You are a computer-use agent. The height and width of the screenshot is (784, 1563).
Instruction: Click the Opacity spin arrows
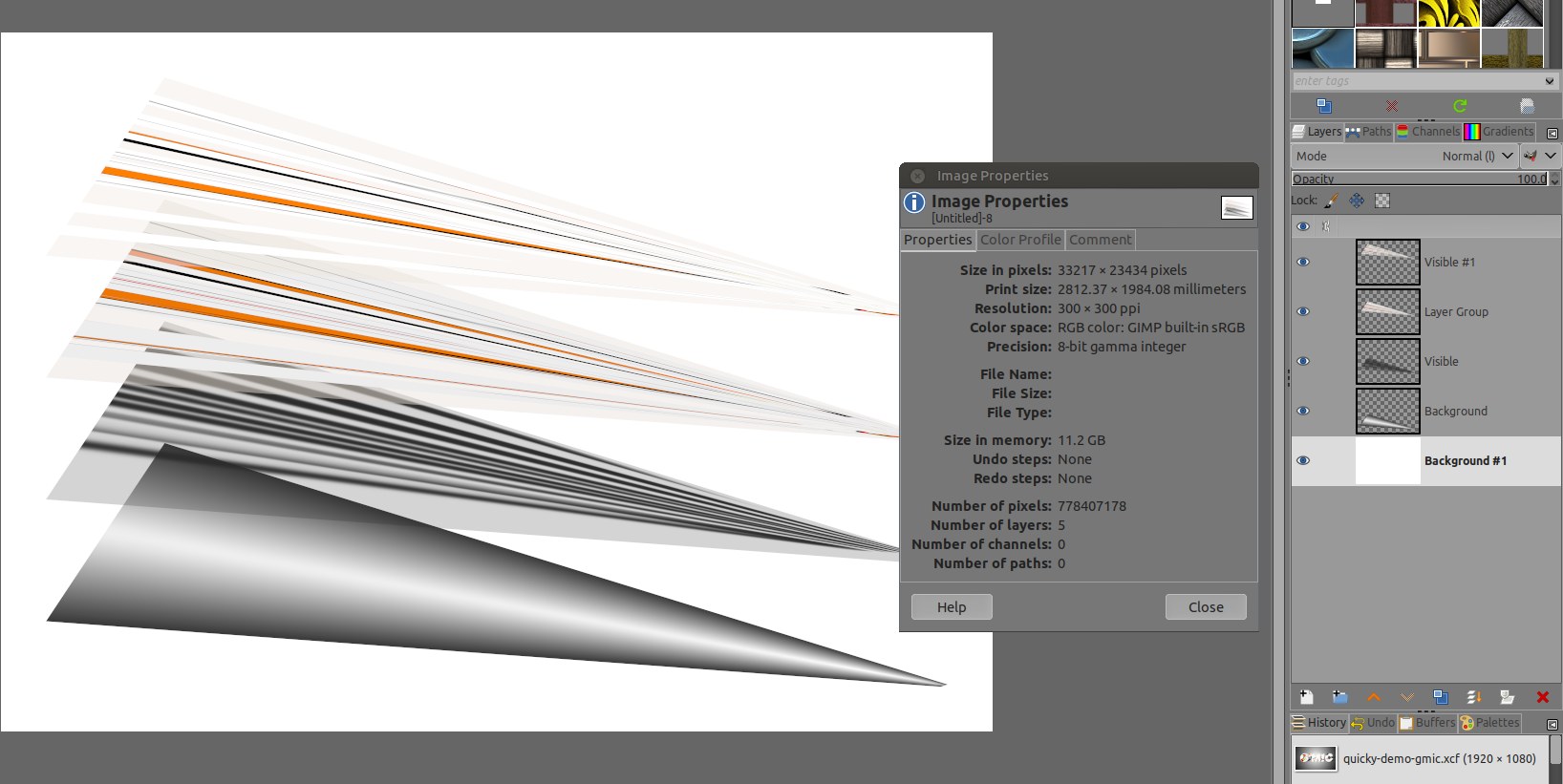pyautogui.click(x=1554, y=179)
